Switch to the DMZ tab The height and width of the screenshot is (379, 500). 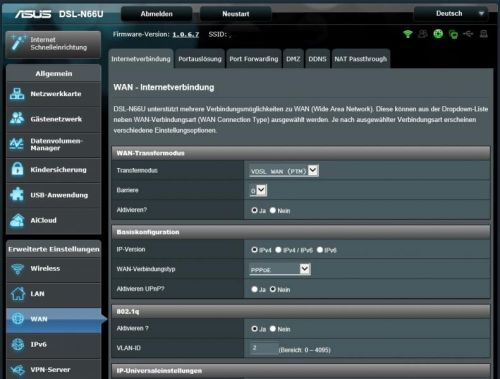pyautogui.click(x=293, y=59)
